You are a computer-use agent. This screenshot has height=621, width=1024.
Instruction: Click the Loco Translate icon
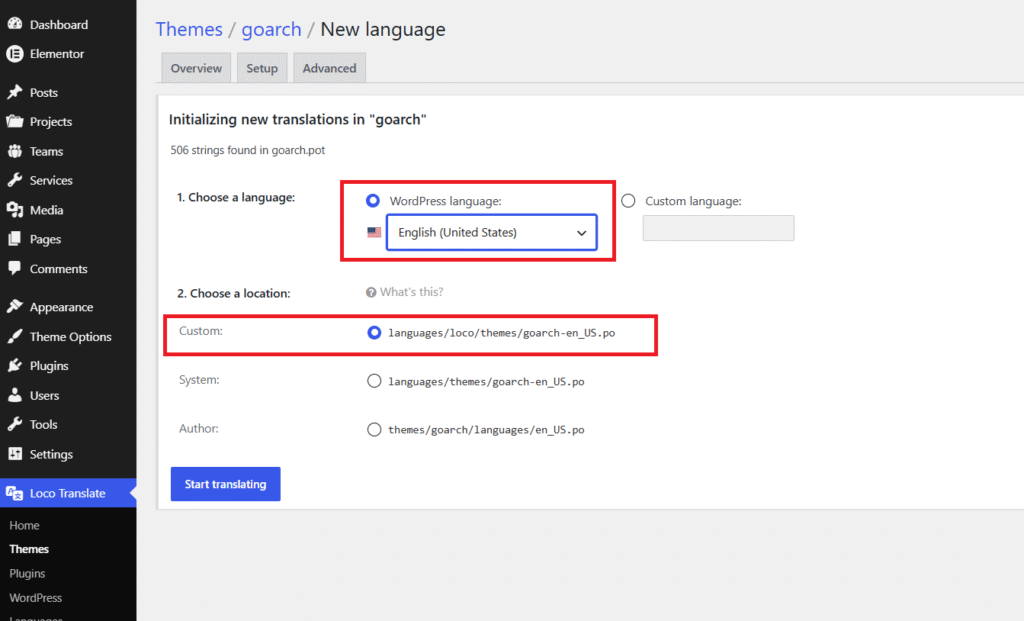point(14,493)
